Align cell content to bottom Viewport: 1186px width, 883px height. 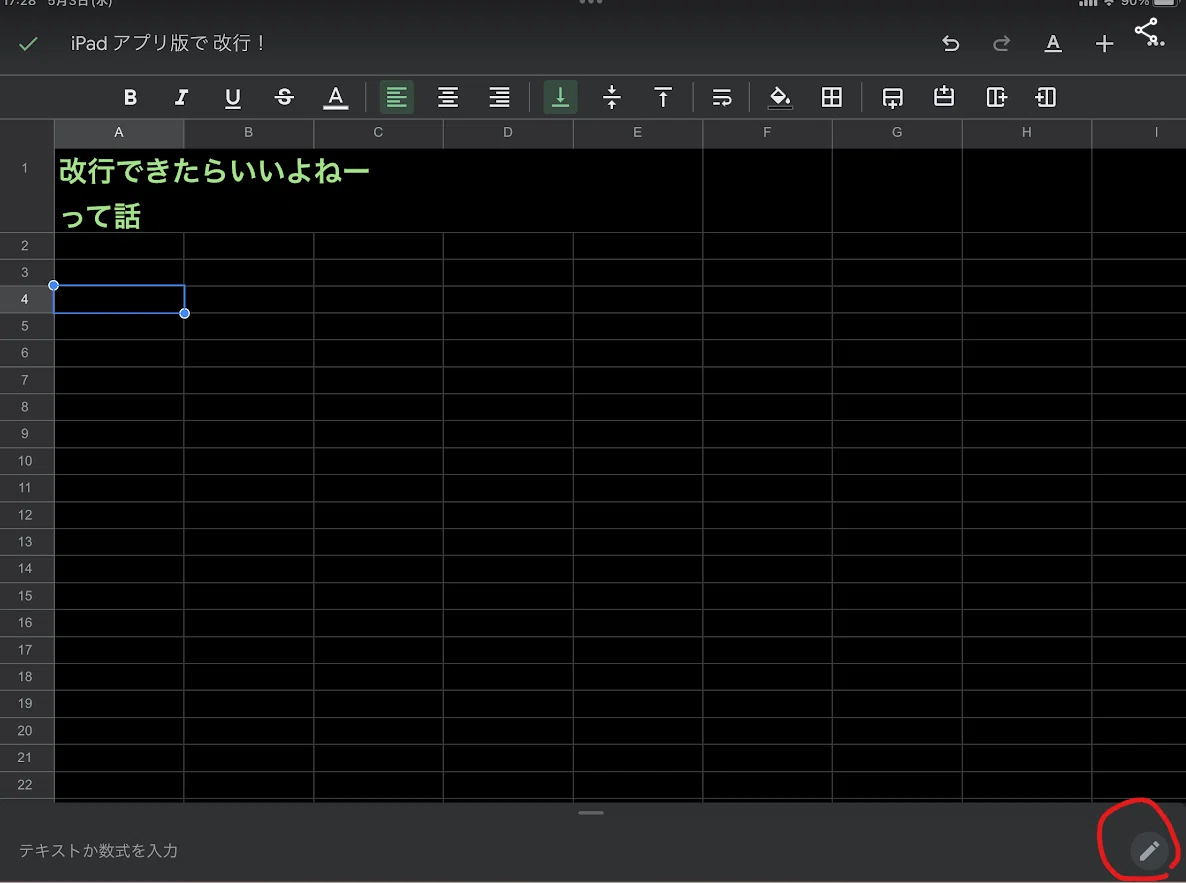(560, 97)
